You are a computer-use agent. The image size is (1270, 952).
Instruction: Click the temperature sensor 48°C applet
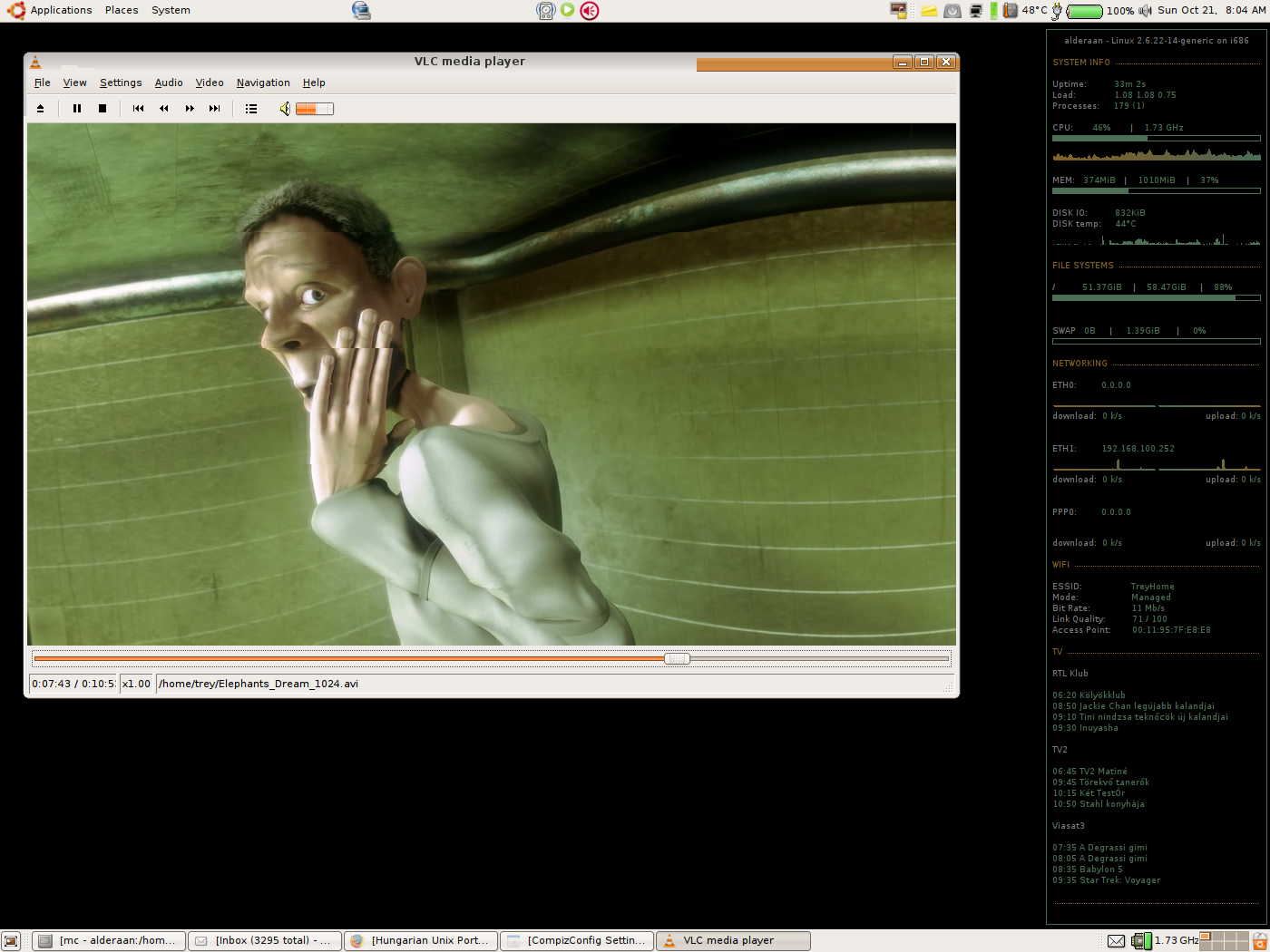pyautogui.click(x=1024, y=10)
